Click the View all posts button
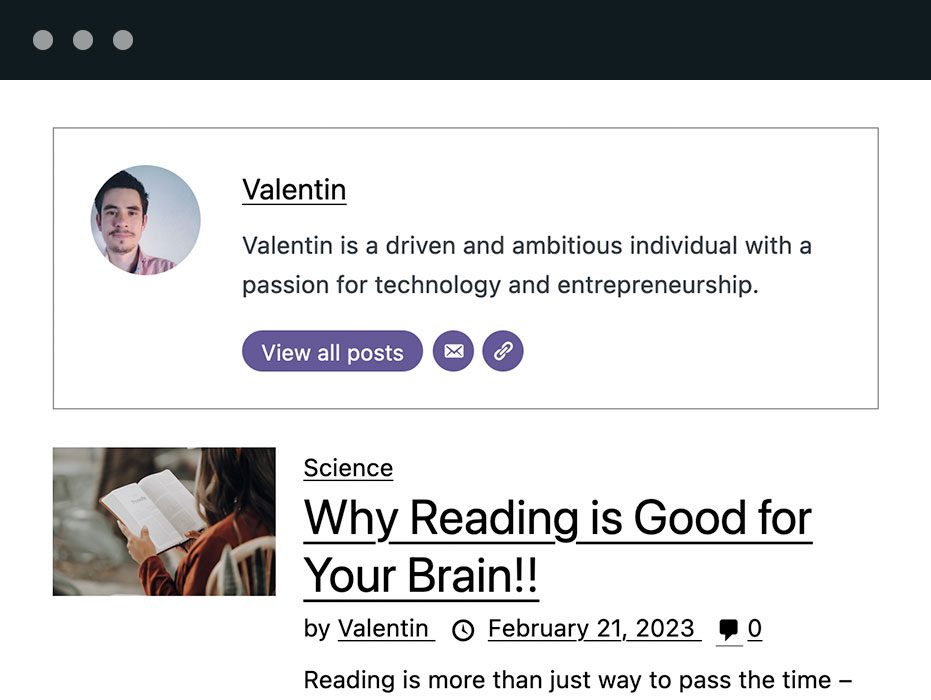 [332, 351]
